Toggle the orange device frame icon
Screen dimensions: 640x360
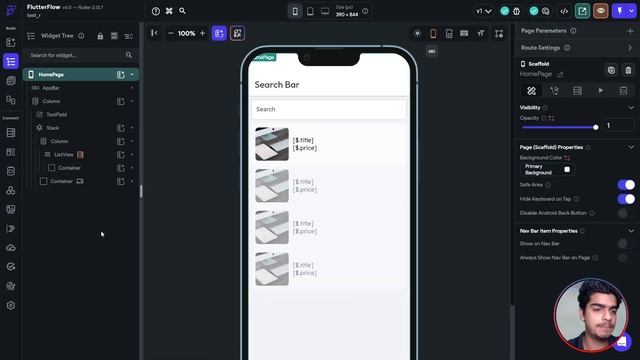(x=433, y=33)
